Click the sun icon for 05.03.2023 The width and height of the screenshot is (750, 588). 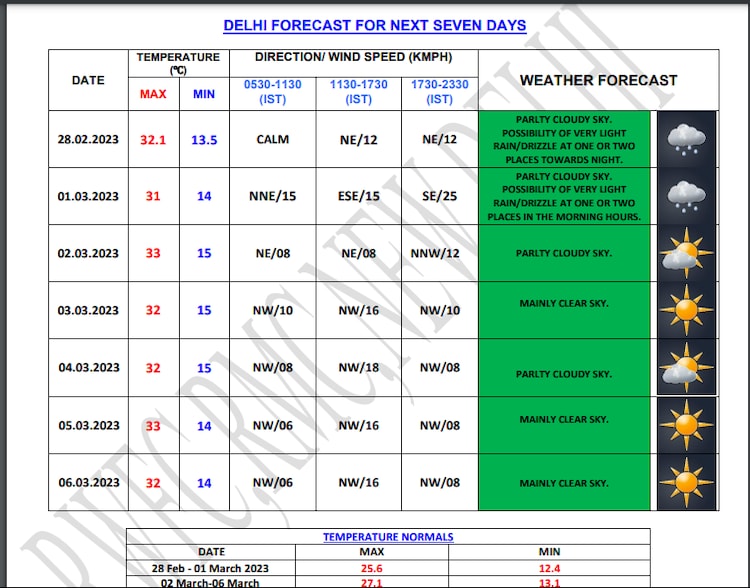(x=685, y=425)
